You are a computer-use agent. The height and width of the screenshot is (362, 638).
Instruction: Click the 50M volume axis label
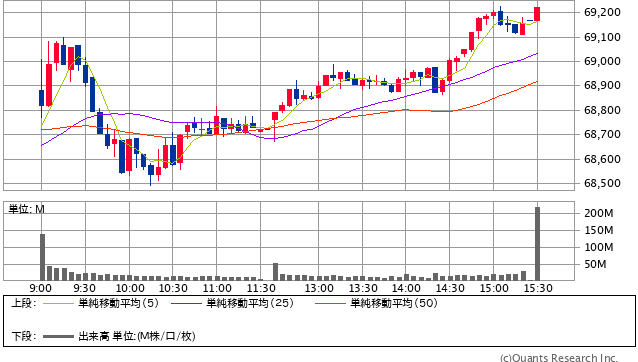click(x=595, y=264)
